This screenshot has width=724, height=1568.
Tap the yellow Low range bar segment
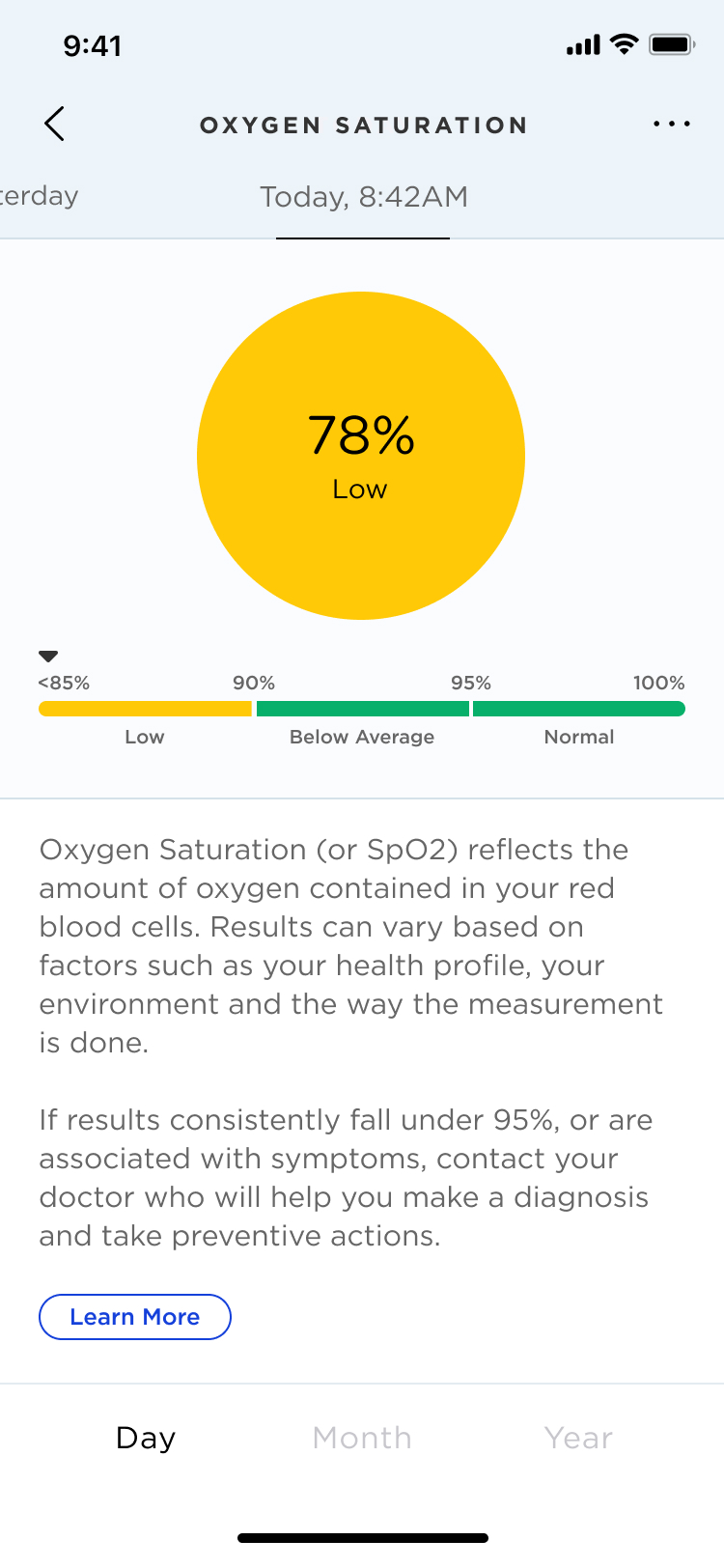145,709
